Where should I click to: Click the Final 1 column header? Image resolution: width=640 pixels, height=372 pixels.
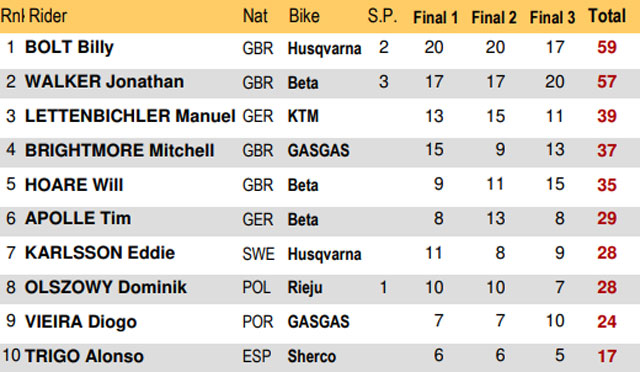[436, 18]
